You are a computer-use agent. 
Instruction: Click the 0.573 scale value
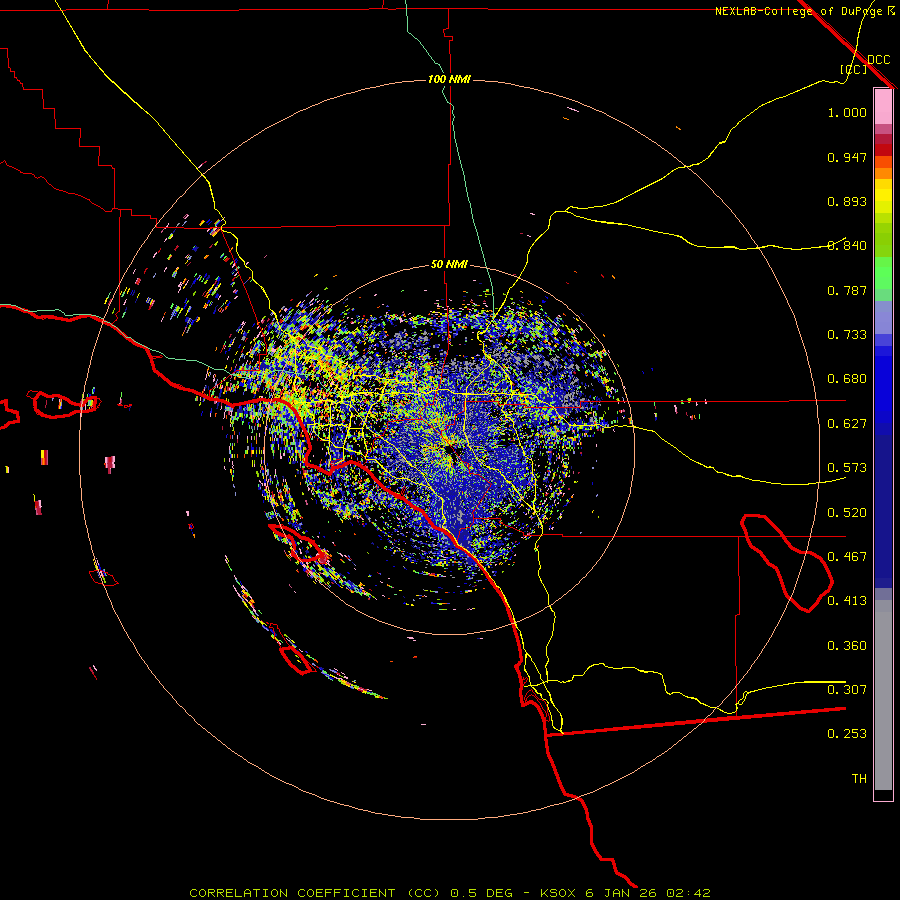[847, 468]
